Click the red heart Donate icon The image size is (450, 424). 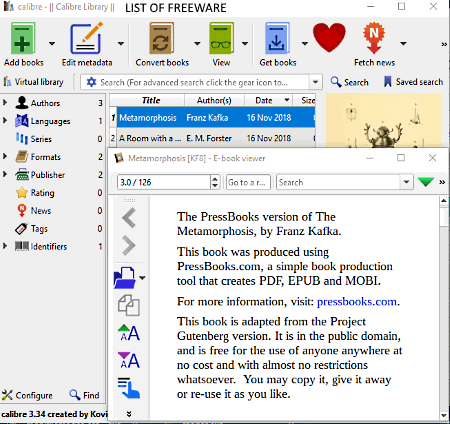pyautogui.click(x=329, y=37)
